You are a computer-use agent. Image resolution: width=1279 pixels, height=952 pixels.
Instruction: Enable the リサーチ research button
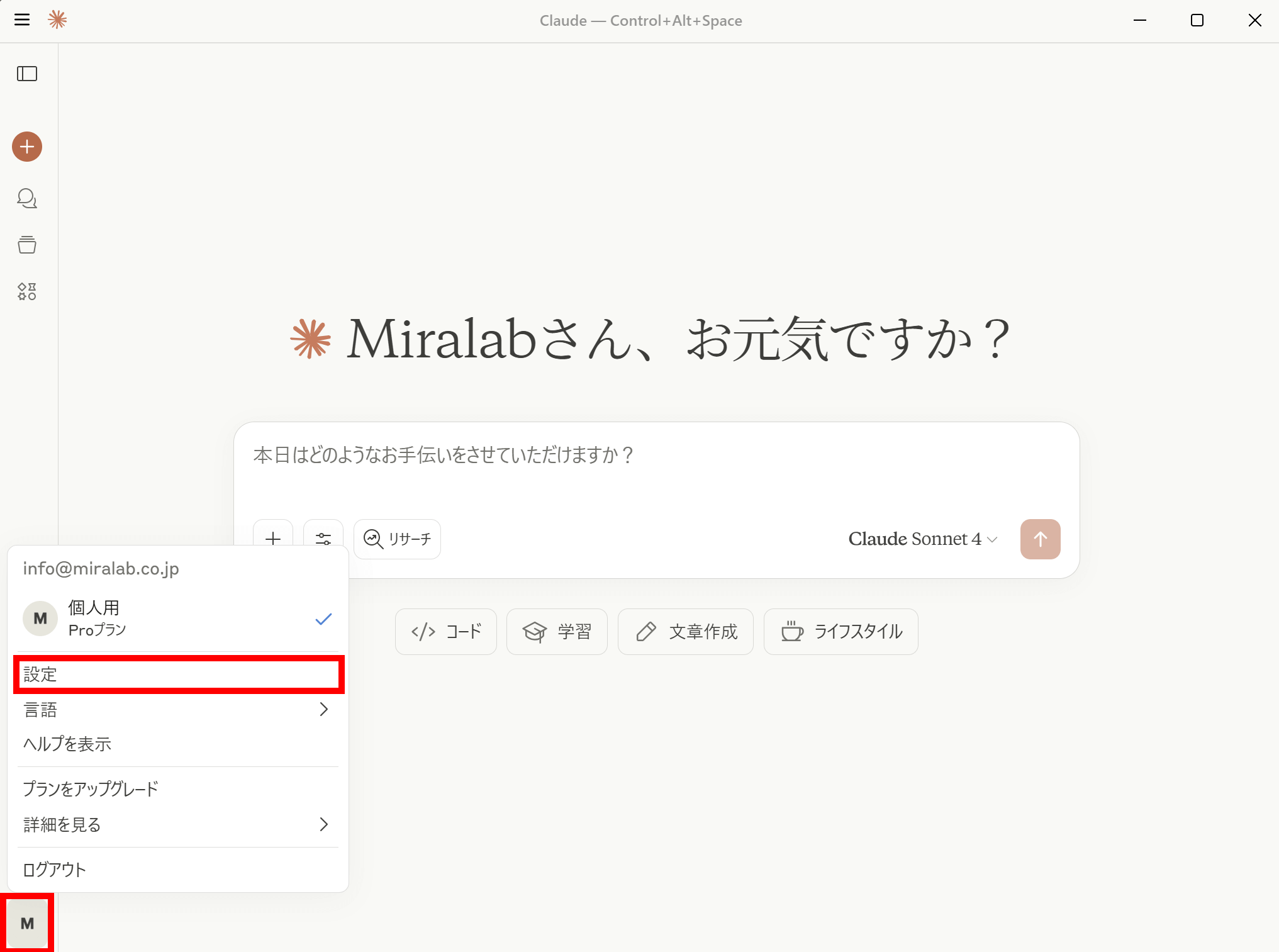pyautogui.click(x=397, y=539)
